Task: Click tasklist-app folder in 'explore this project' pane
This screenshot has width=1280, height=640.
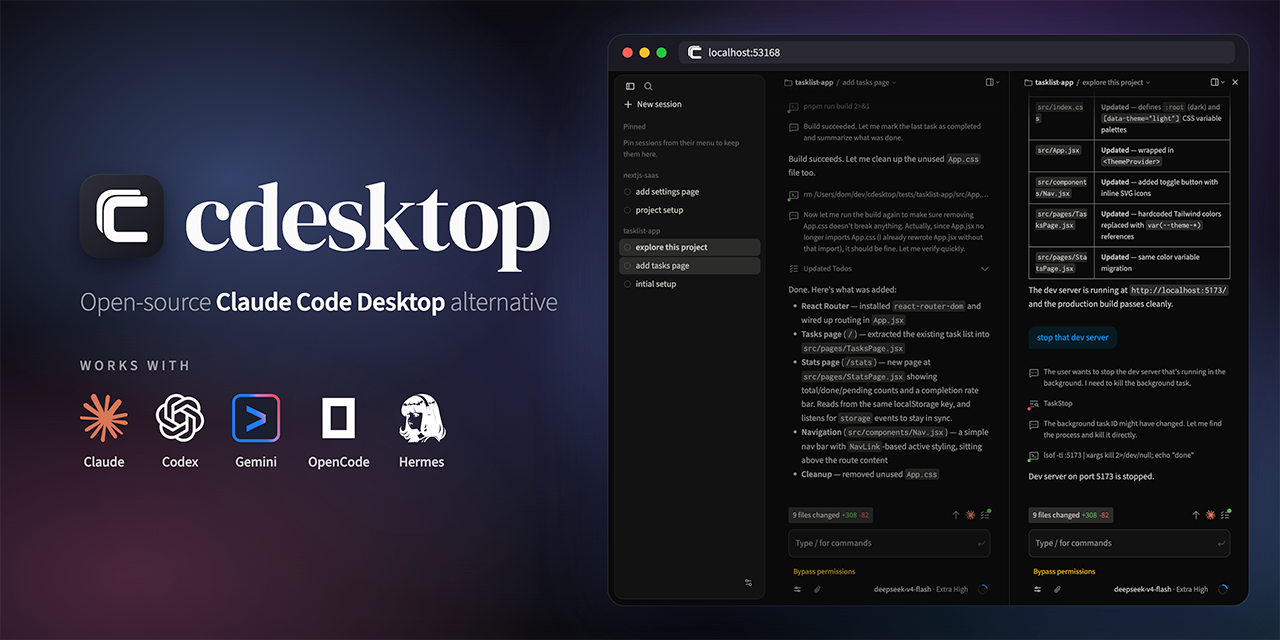Action: (1049, 82)
